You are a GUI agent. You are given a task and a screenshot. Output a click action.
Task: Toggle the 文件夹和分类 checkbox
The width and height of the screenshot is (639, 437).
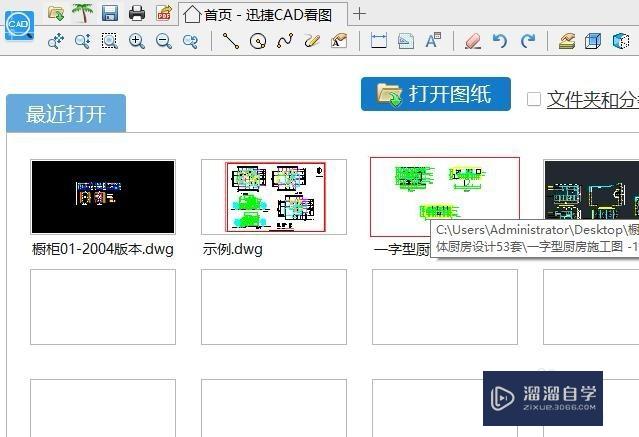click(x=534, y=99)
